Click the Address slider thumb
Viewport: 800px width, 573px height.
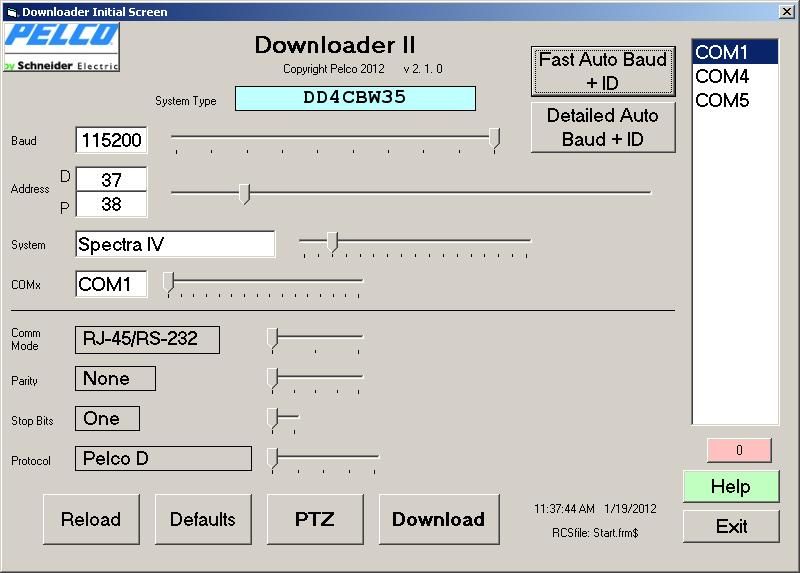[244, 194]
